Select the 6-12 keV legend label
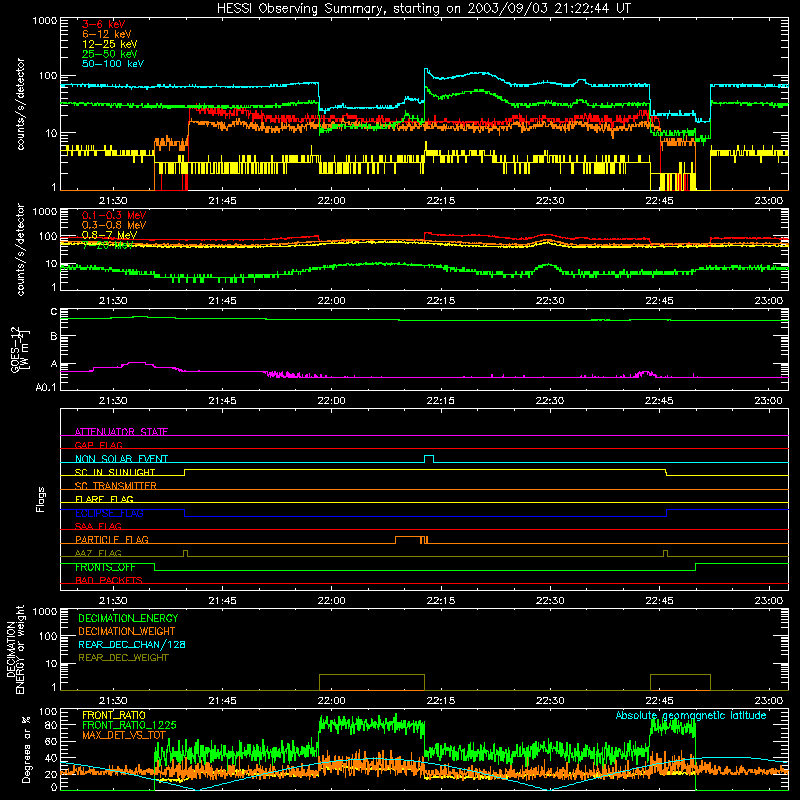 (x=107, y=34)
